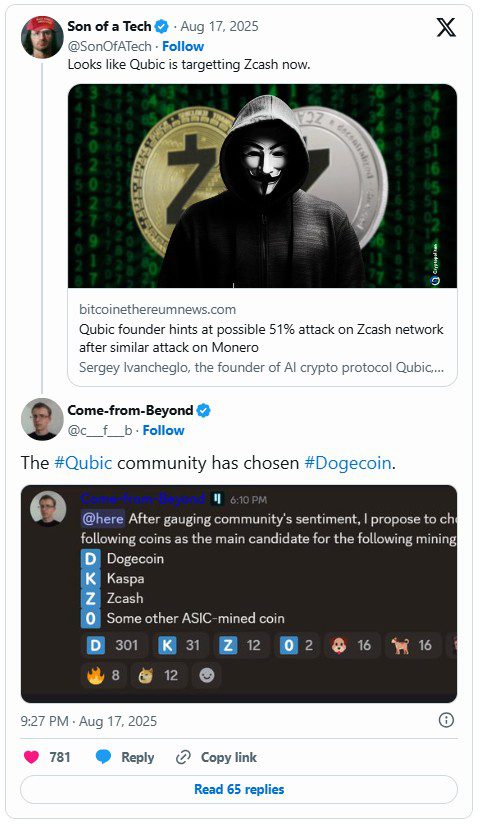Viewport: 480px width, 825px height.
Task: Click Read 65 replies button
Action: click(x=239, y=789)
